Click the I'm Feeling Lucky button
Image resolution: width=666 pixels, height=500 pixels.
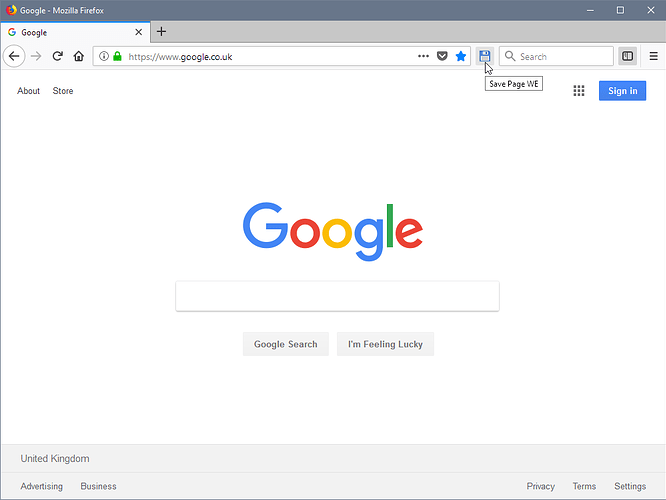click(x=385, y=344)
